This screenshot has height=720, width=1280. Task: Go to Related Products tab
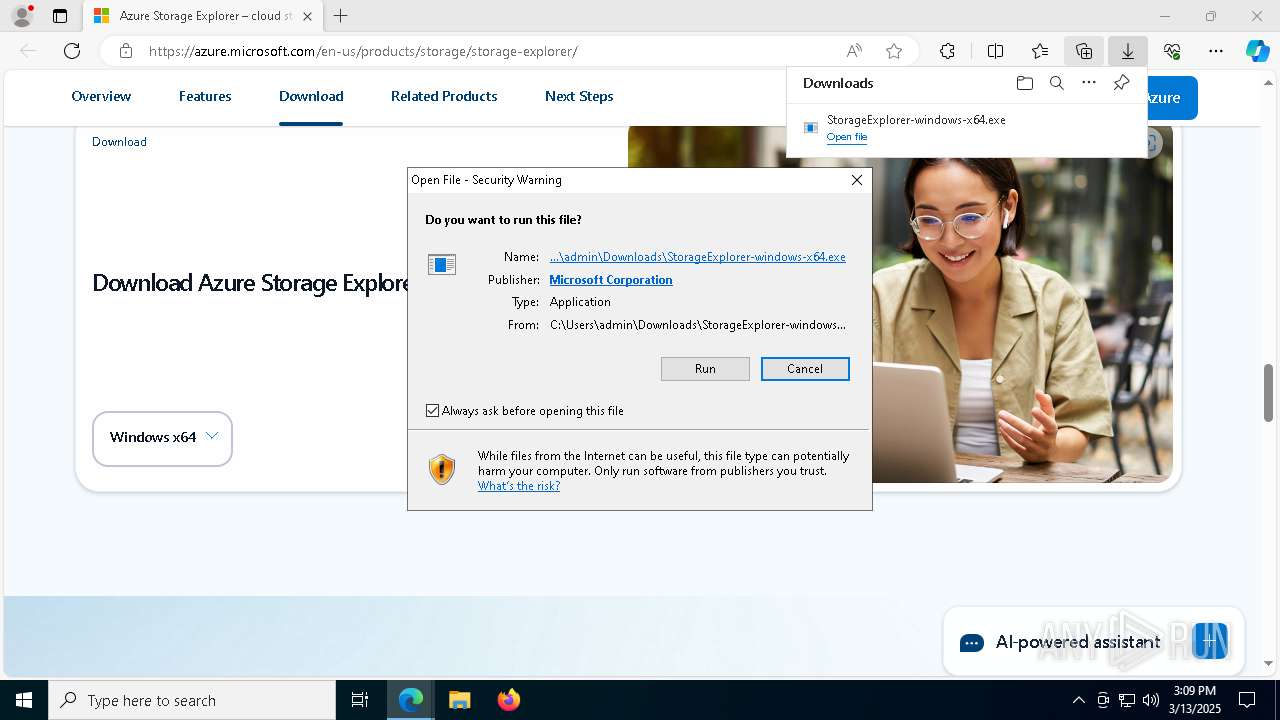pyautogui.click(x=444, y=96)
